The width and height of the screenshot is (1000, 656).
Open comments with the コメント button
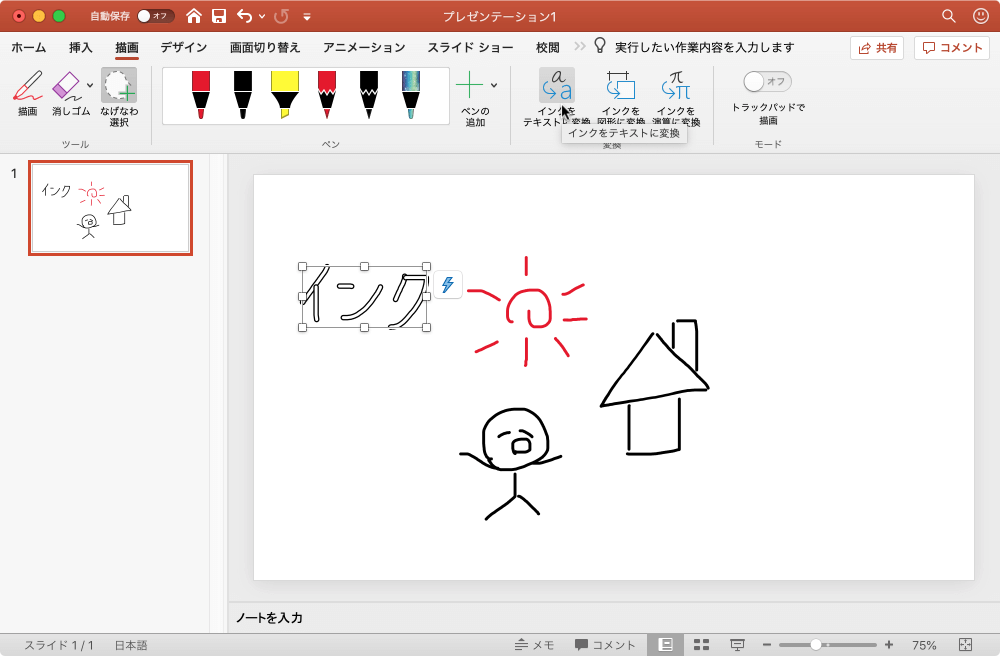(950, 46)
